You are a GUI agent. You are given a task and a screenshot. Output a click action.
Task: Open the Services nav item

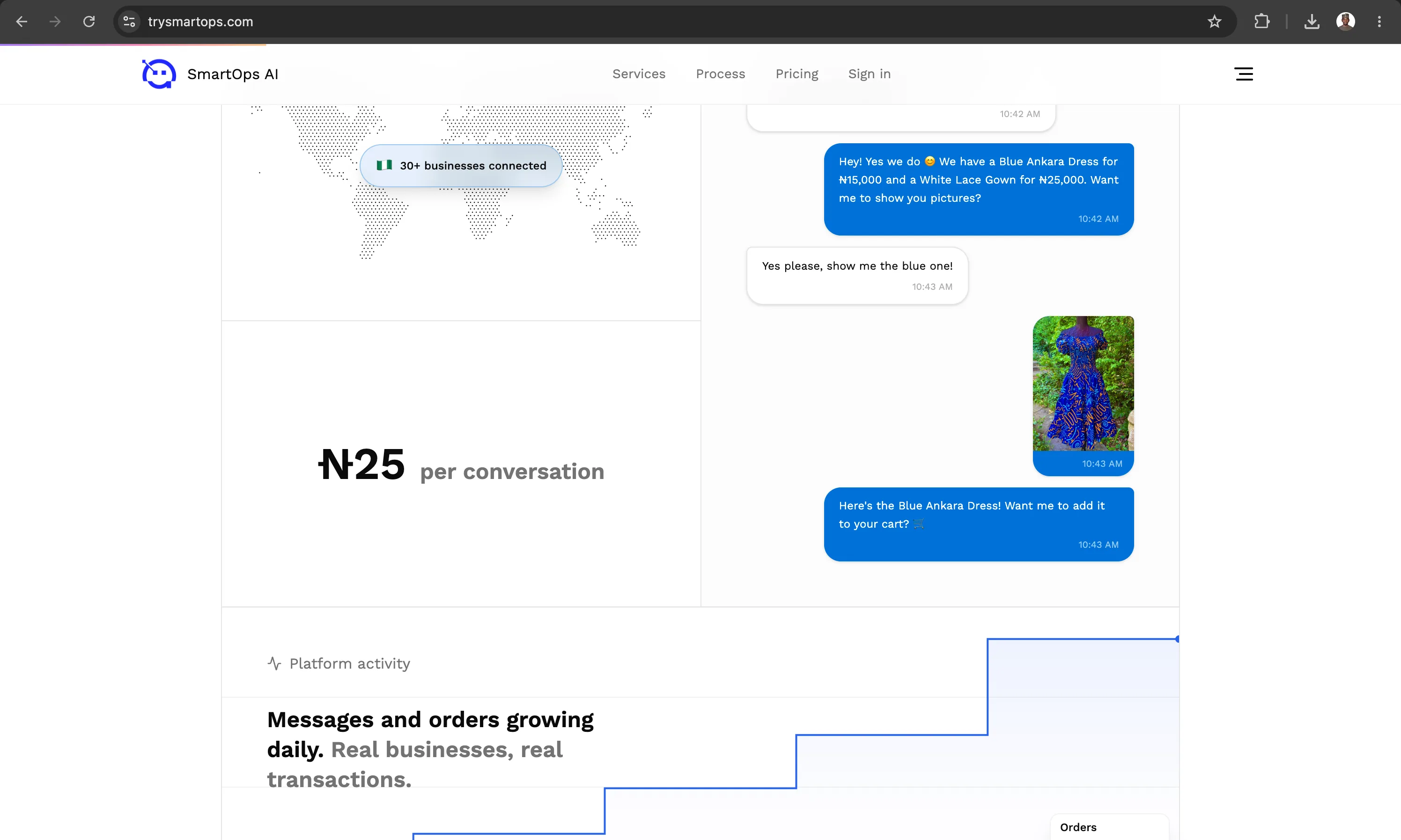point(639,74)
